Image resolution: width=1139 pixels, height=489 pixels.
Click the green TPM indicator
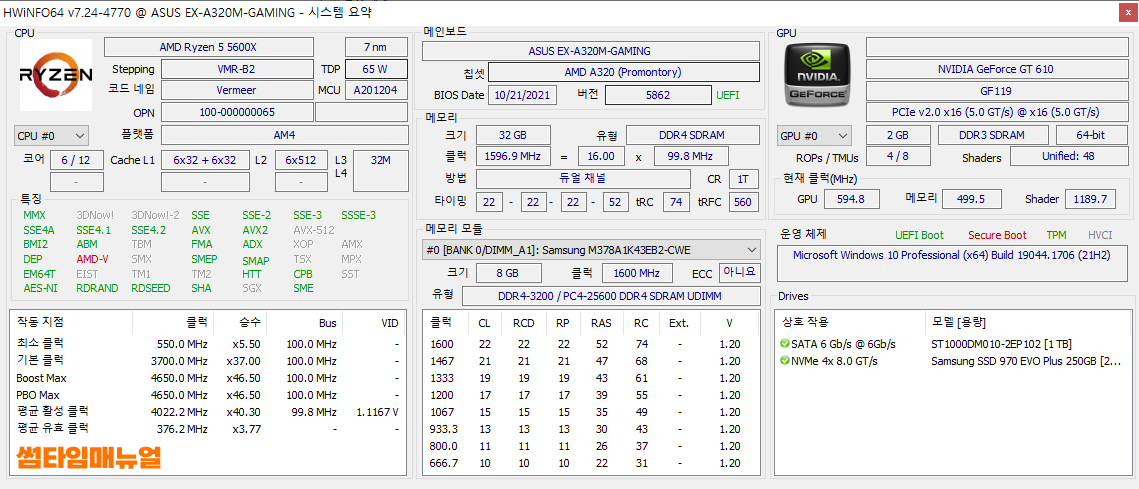coord(1057,235)
